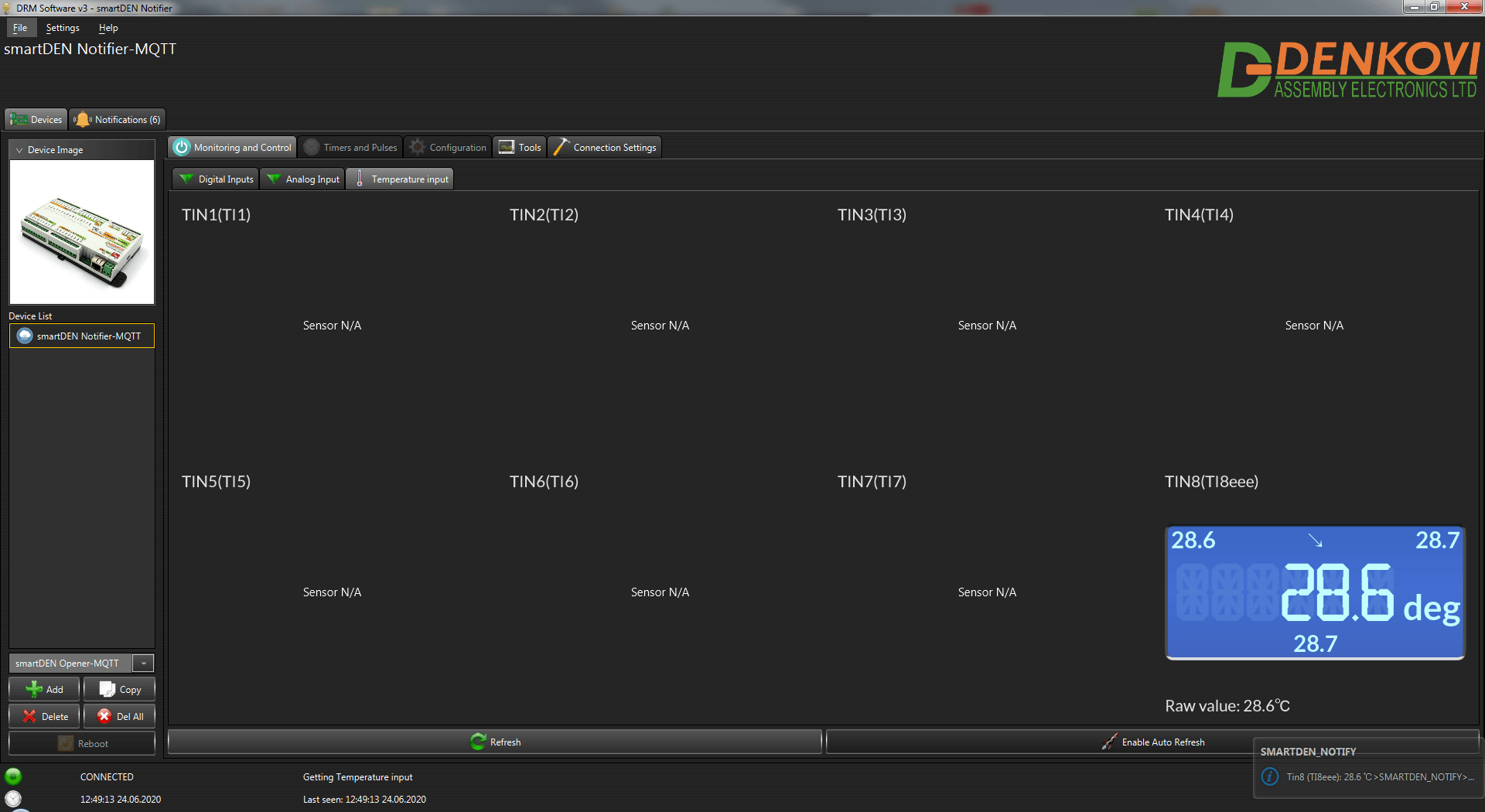The image size is (1485, 812).
Task: Click the smartDEN Notifier-MQTT heading
Action: [x=90, y=49]
